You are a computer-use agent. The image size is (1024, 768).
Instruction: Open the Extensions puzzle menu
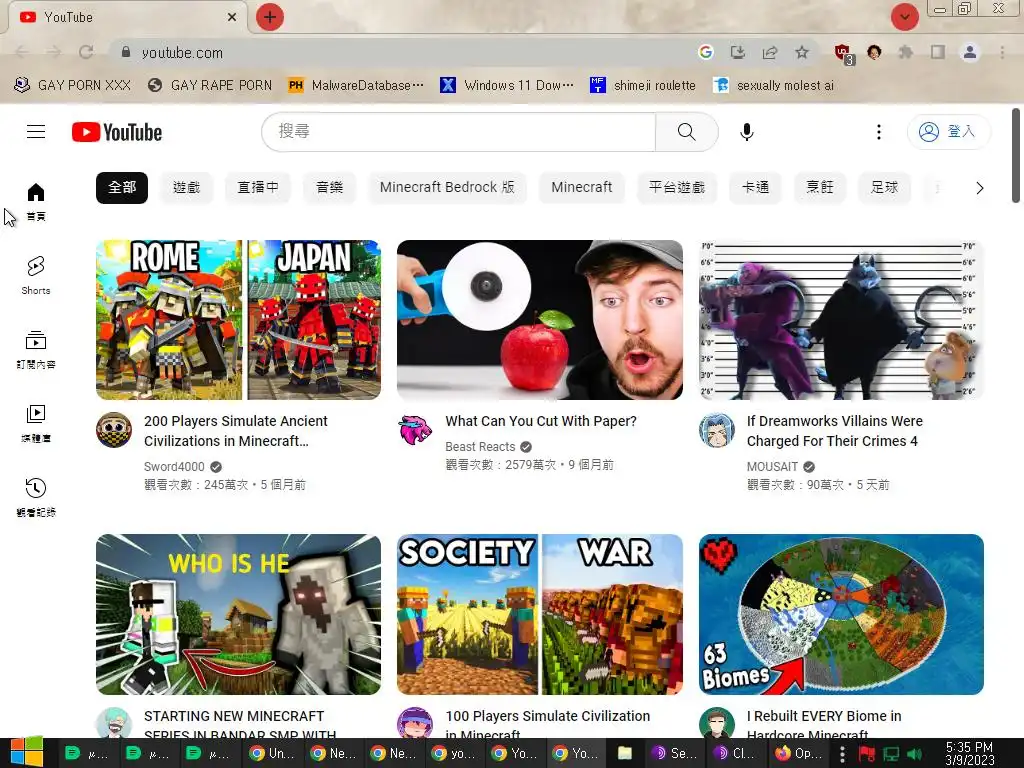coord(905,52)
